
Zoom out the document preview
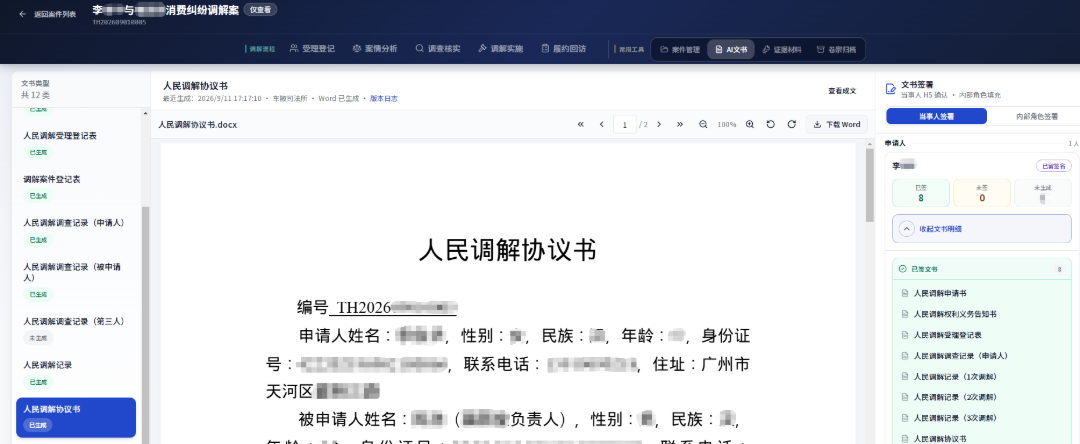tap(703, 125)
